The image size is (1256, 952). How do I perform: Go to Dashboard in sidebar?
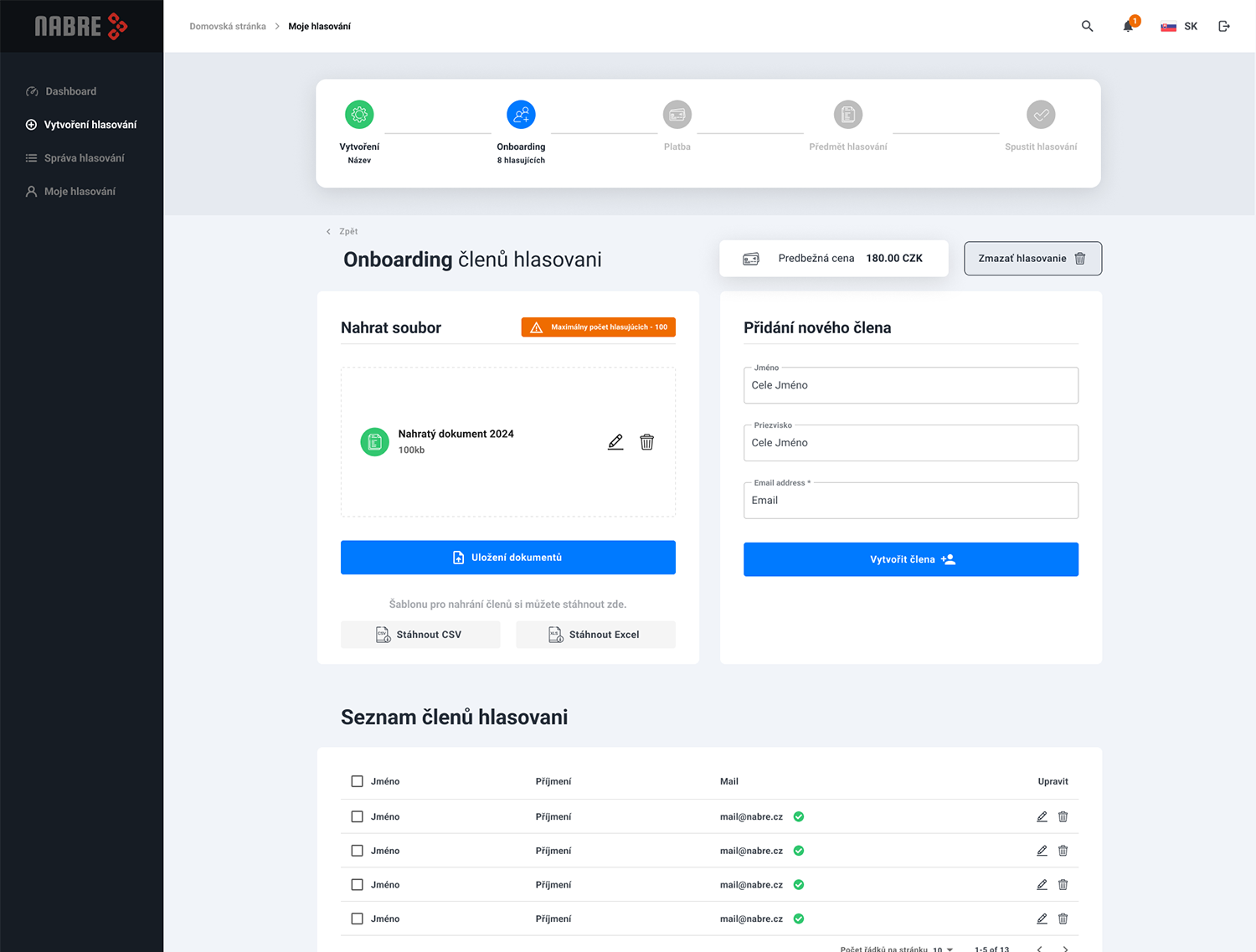pos(70,91)
